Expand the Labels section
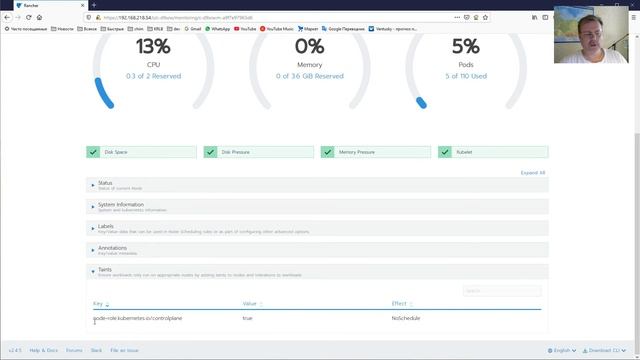The image size is (640, 360). (x=317, y=229)
